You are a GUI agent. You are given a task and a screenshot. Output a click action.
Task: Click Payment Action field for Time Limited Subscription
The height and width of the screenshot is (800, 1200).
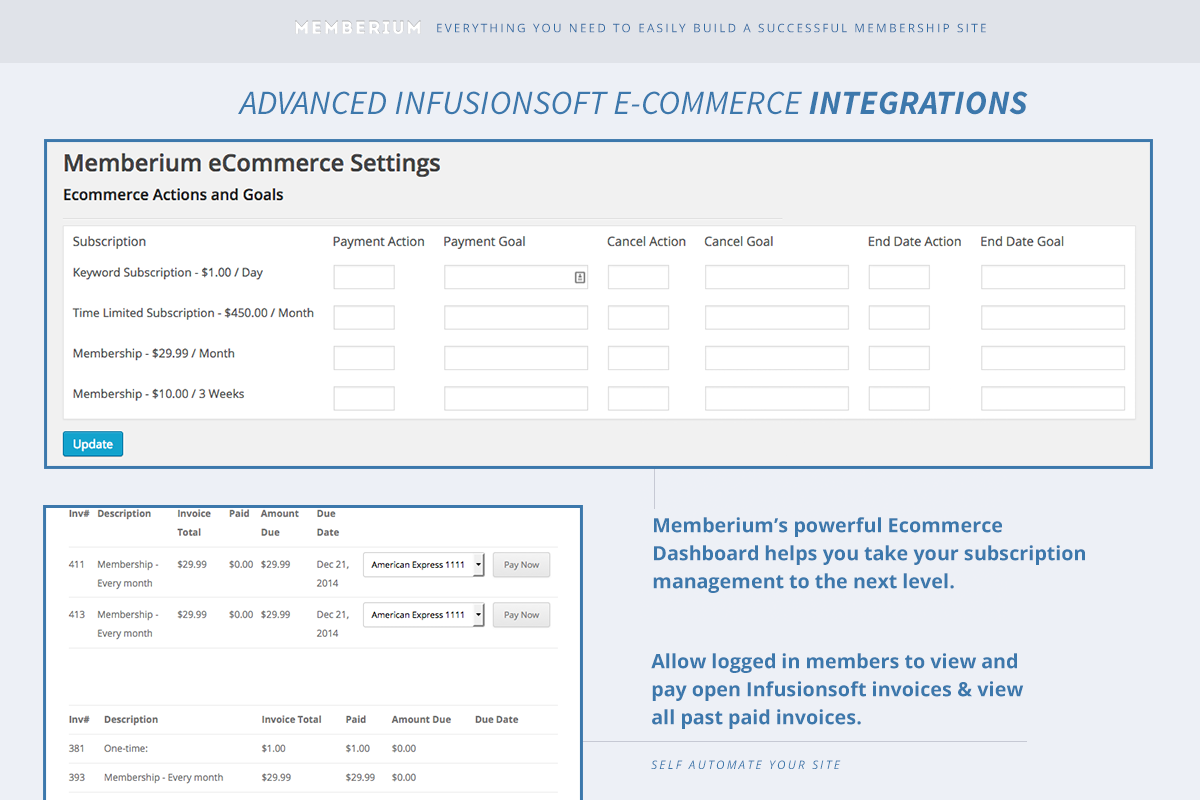(x=364, y=318)
